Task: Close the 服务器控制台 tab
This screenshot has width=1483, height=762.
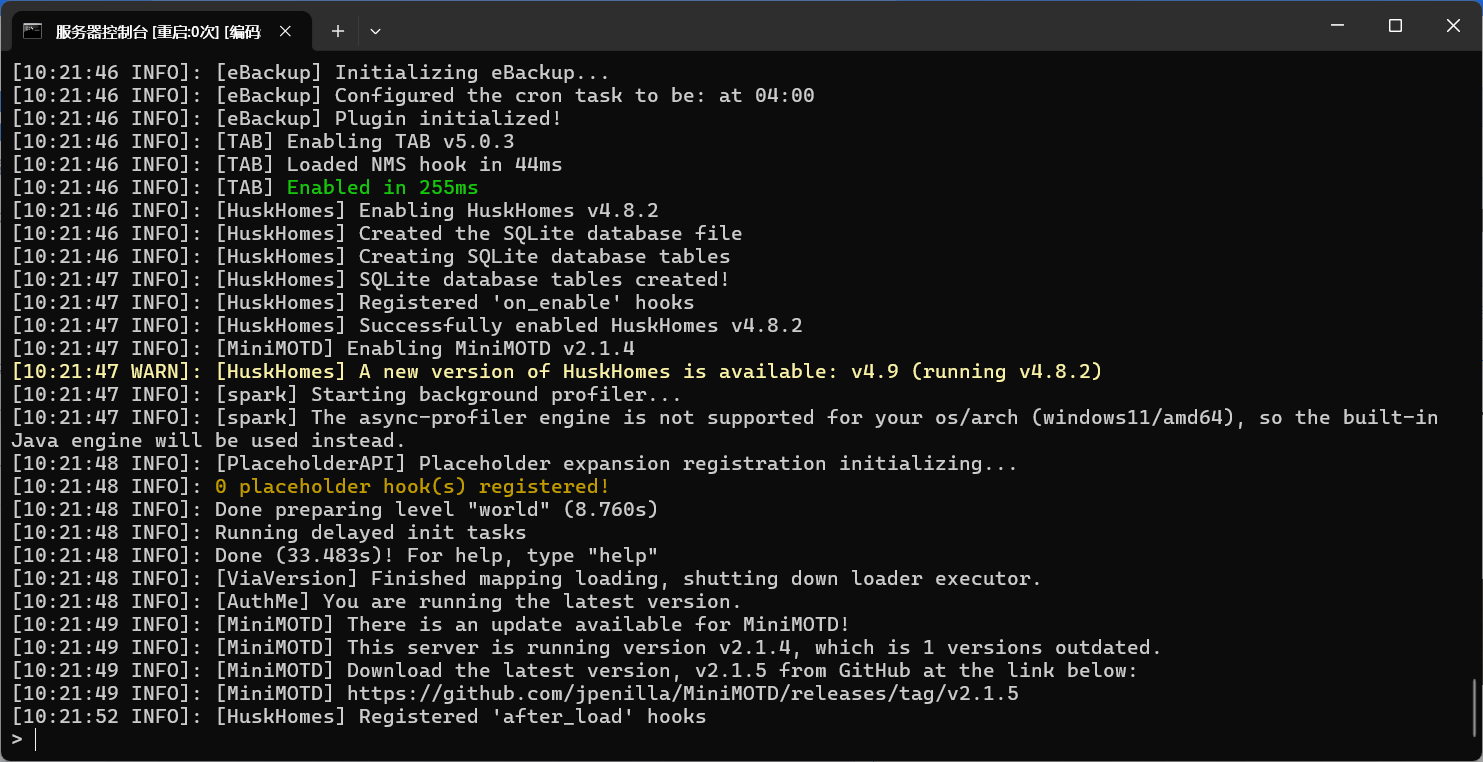Action: tap(285, 31)
